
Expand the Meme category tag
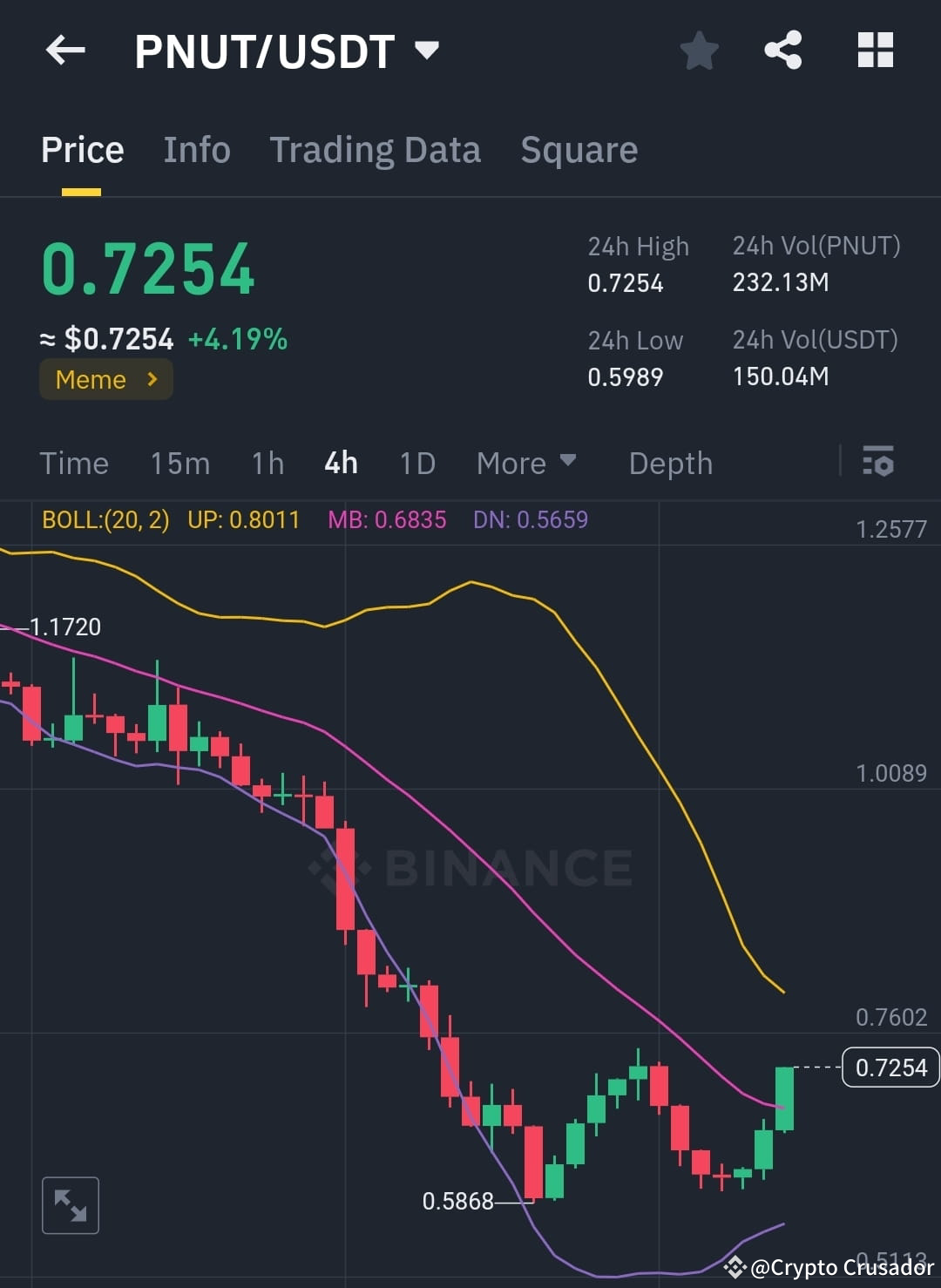[x=105, y=379]
